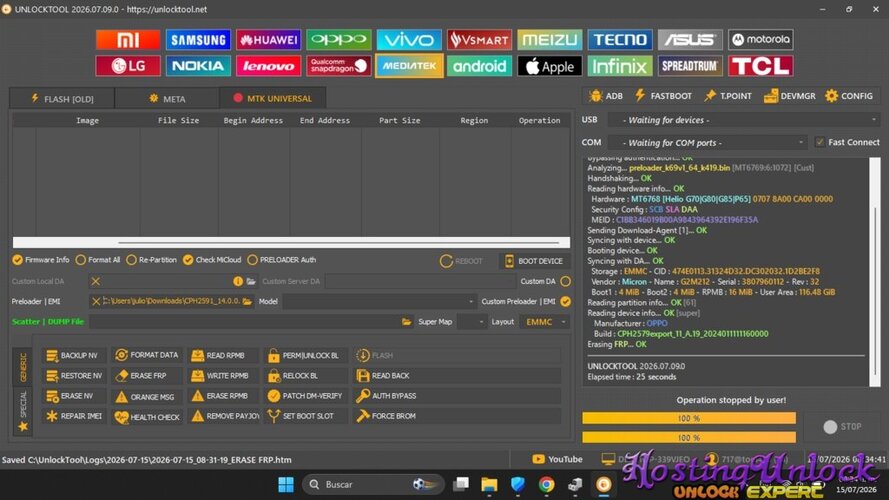
Task: Browse folder icon for Custom Local DA
Action: [251, 281]
